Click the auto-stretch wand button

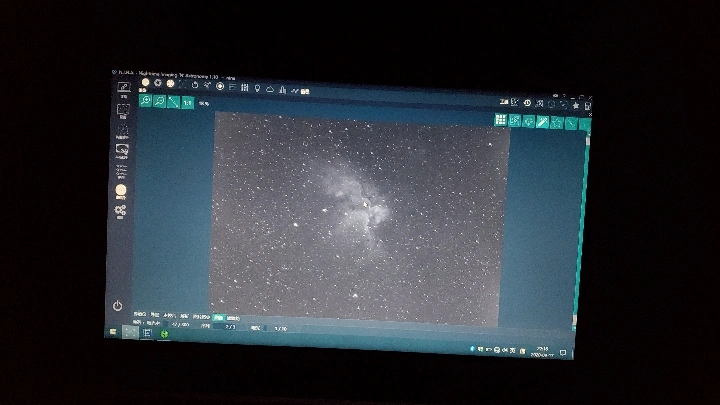542,122
